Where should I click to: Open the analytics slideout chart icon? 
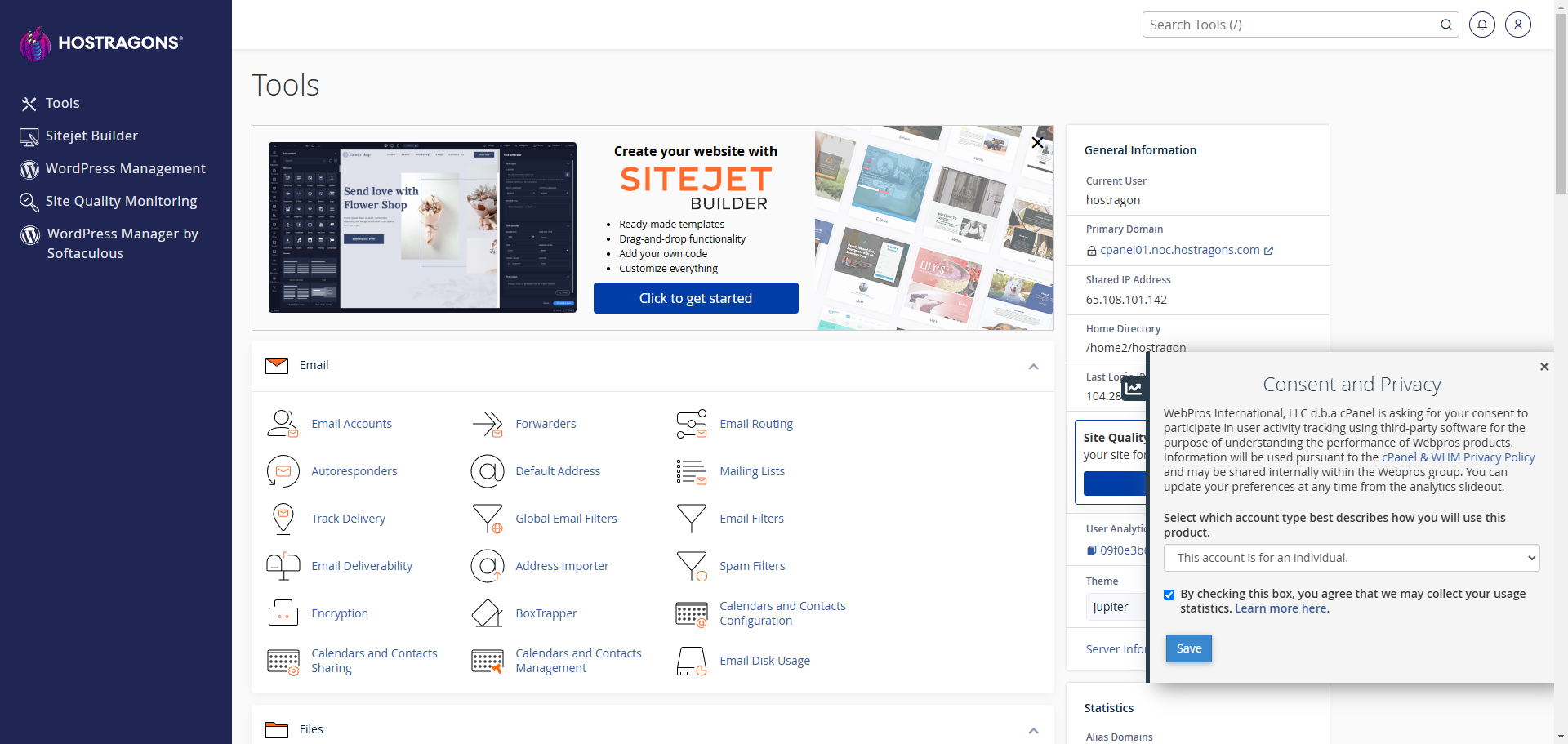tap(1134, 388)
